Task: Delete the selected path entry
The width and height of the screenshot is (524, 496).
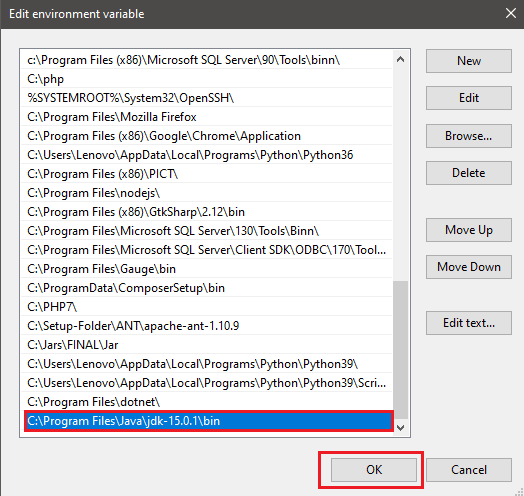Action: coord(469,173)
